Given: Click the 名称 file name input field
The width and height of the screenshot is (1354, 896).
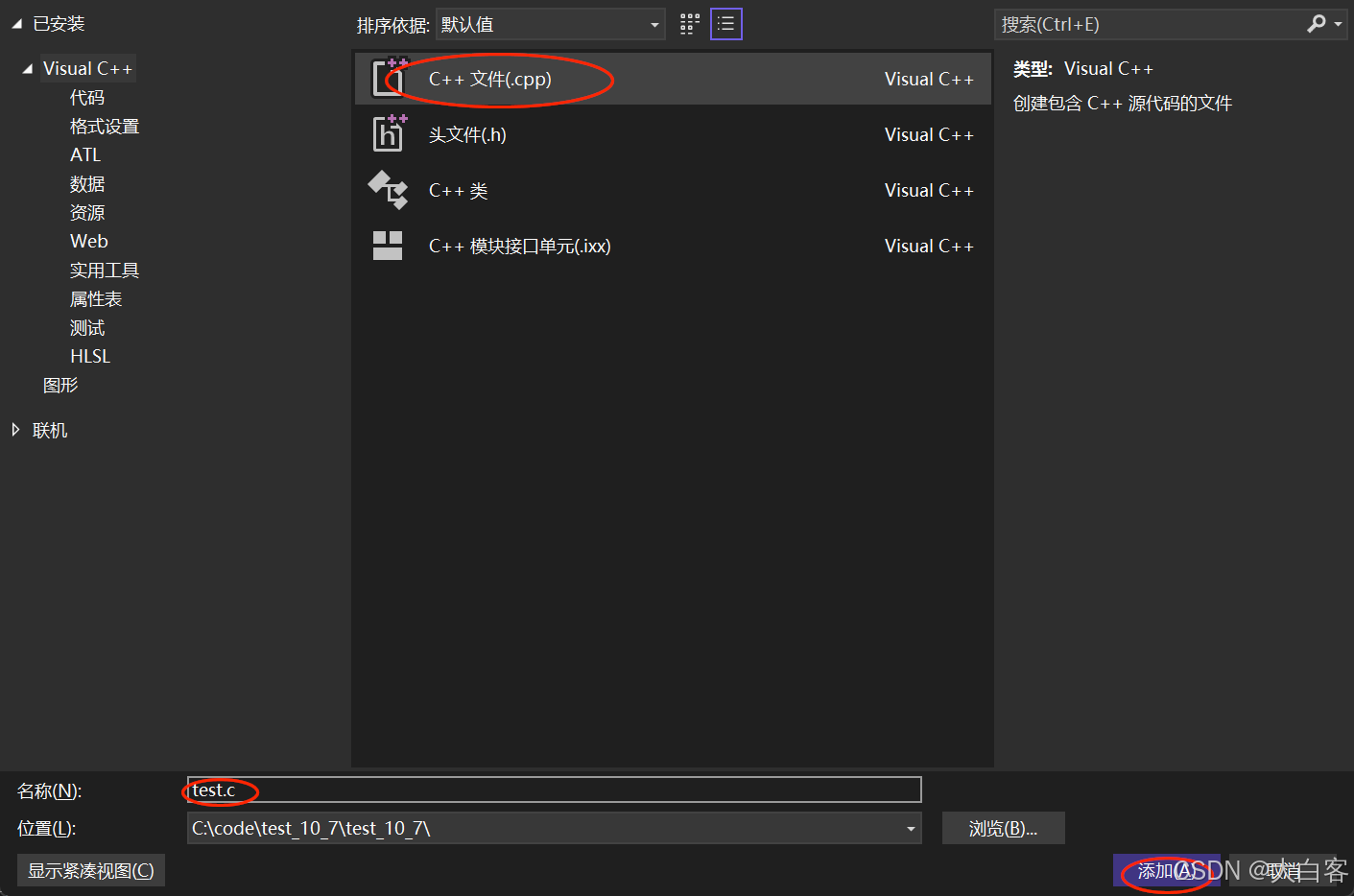Looking at the screenshot, I should [554, 790].
